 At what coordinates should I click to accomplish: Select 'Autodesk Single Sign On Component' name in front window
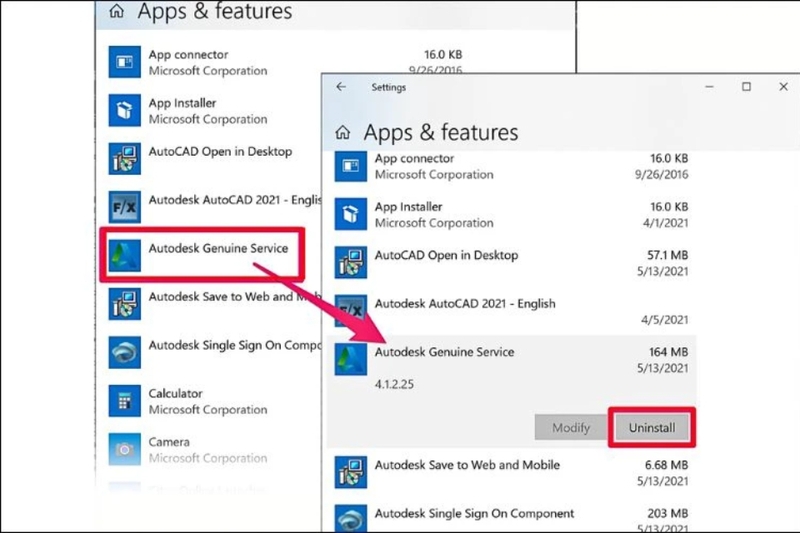pyautogui.click(x=474, y=514)
